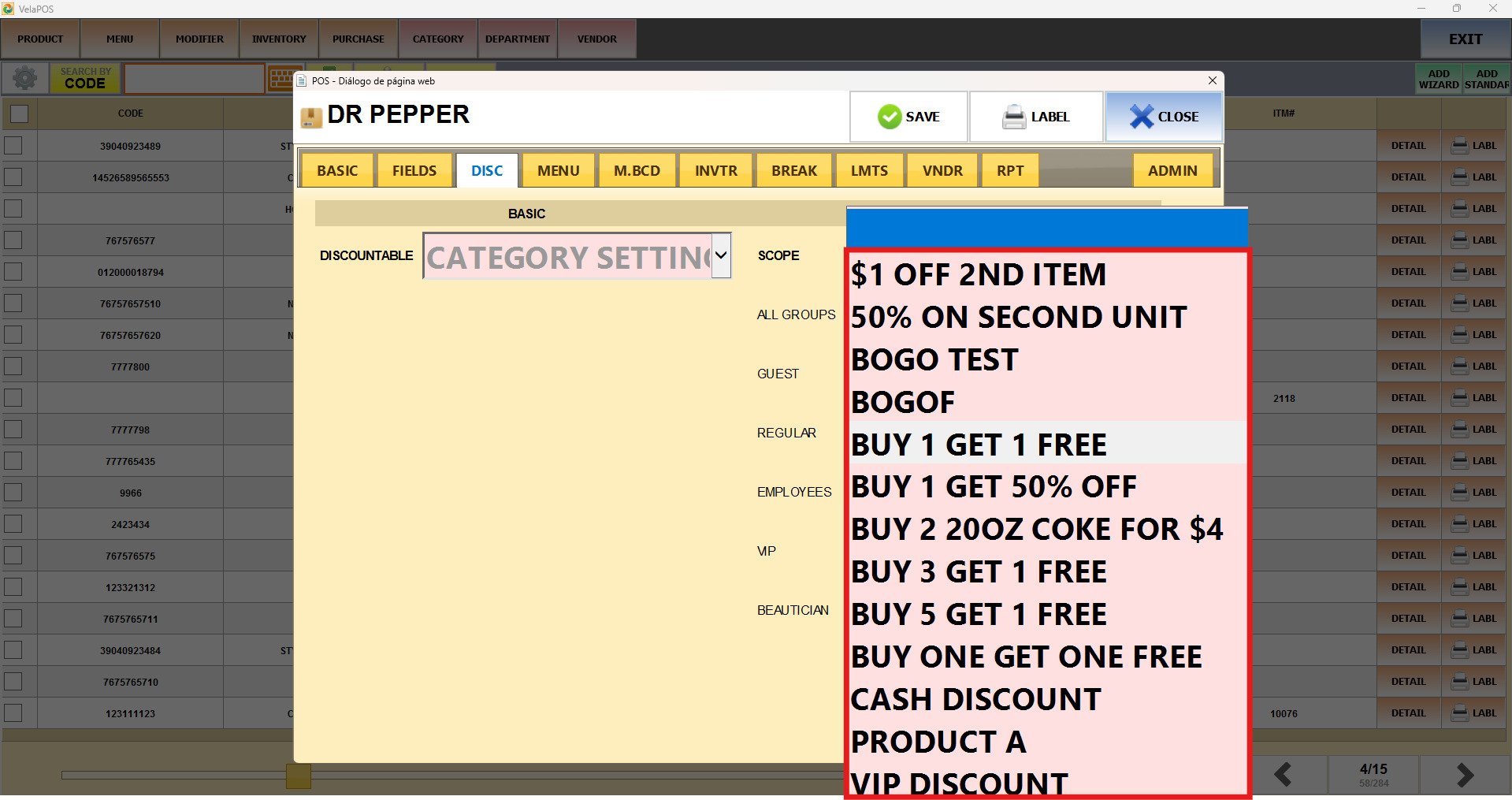Image resolution: width=1512 pixels, height=800 pixels.
Task: Check the select-all checkbox in header row
Action: (19, 113)
